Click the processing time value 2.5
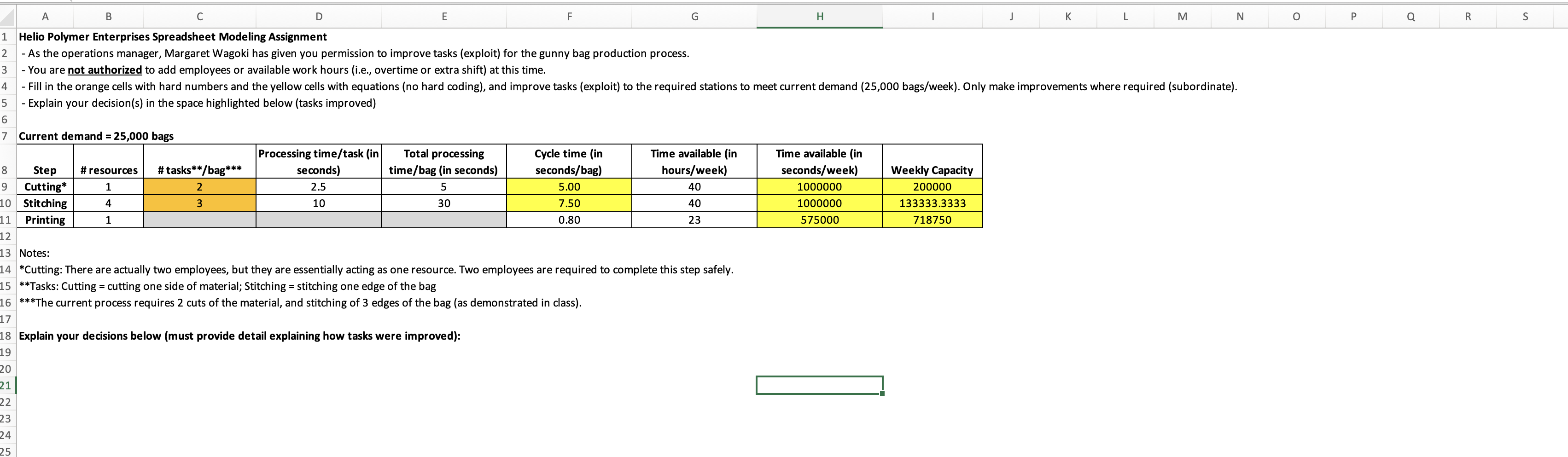 pos(319,187)
